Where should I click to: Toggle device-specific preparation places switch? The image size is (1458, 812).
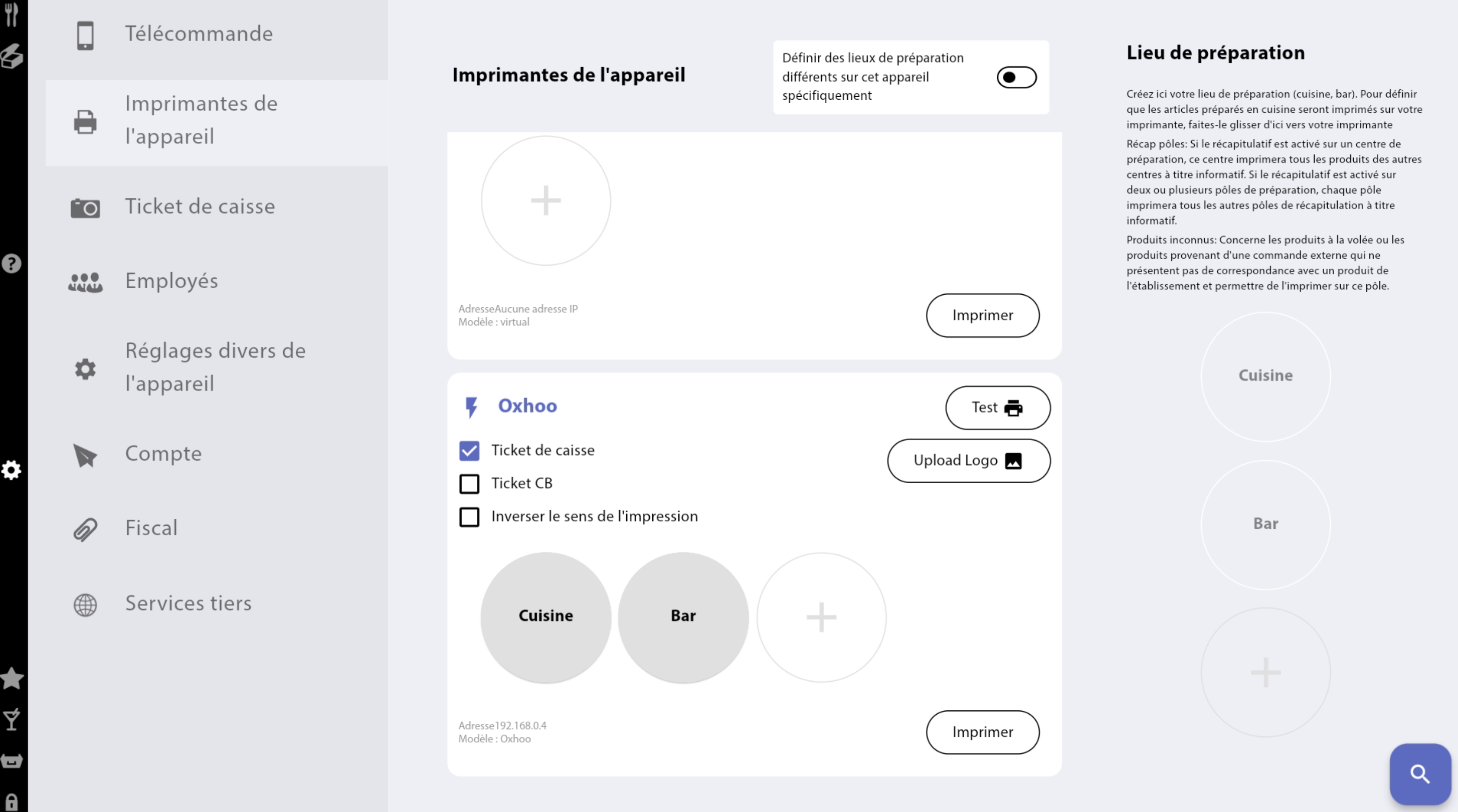[1016, 78]
